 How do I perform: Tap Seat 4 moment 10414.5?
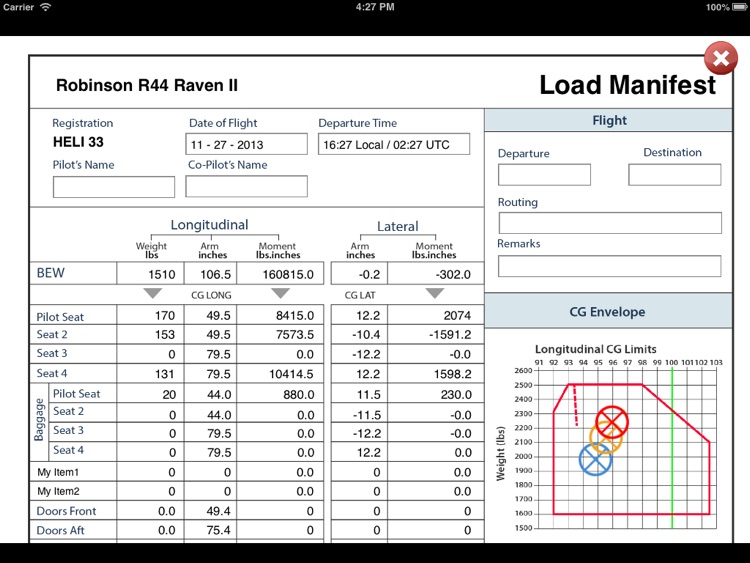tap(280, 374)
